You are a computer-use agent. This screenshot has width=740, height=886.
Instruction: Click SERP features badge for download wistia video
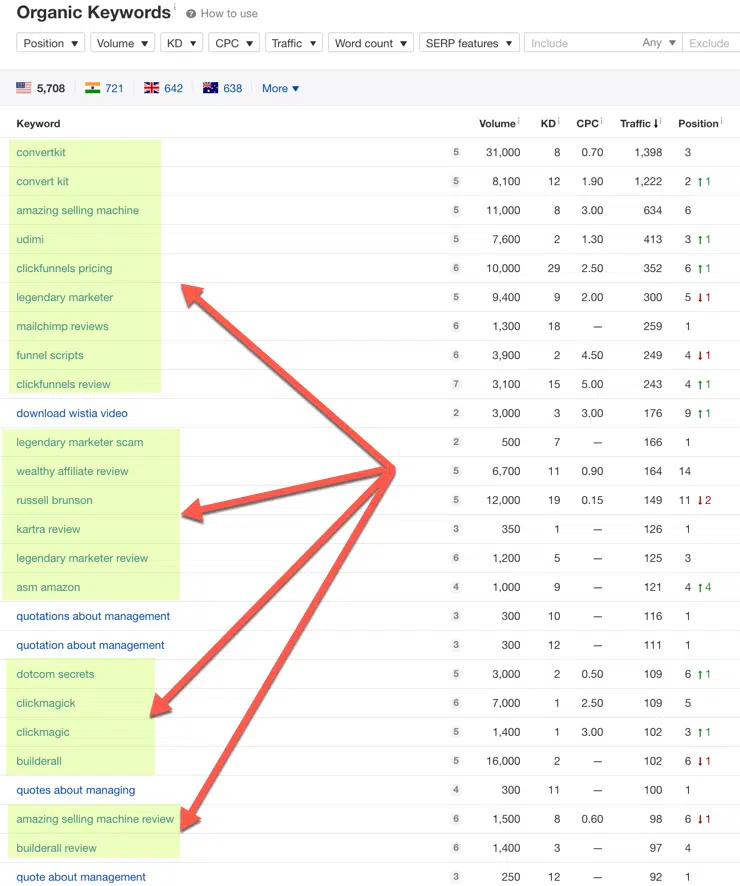point(456,413)
